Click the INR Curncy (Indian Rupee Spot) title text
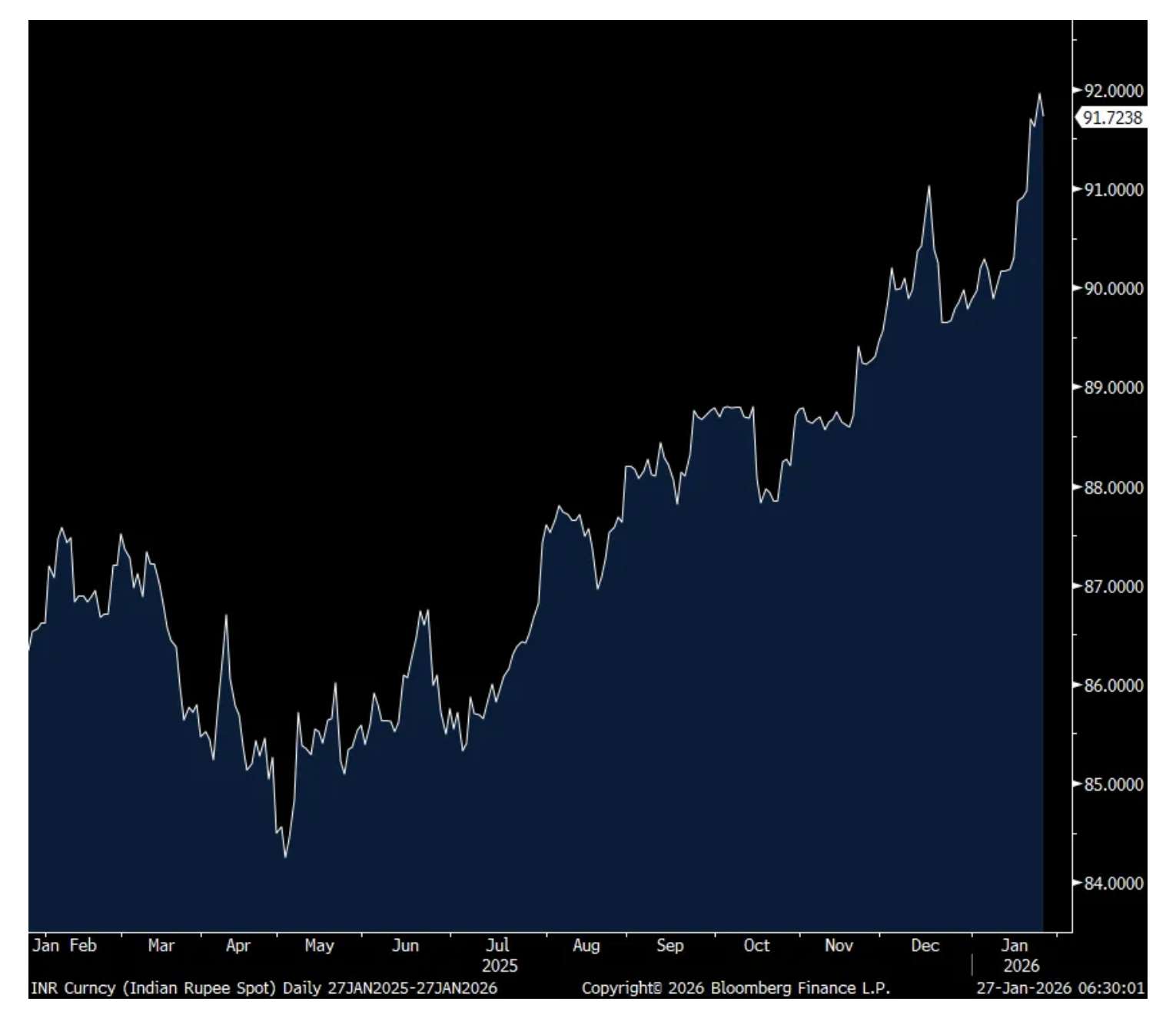The width and height of the screenshot is (1176, 1028). [x=153, y=988]
